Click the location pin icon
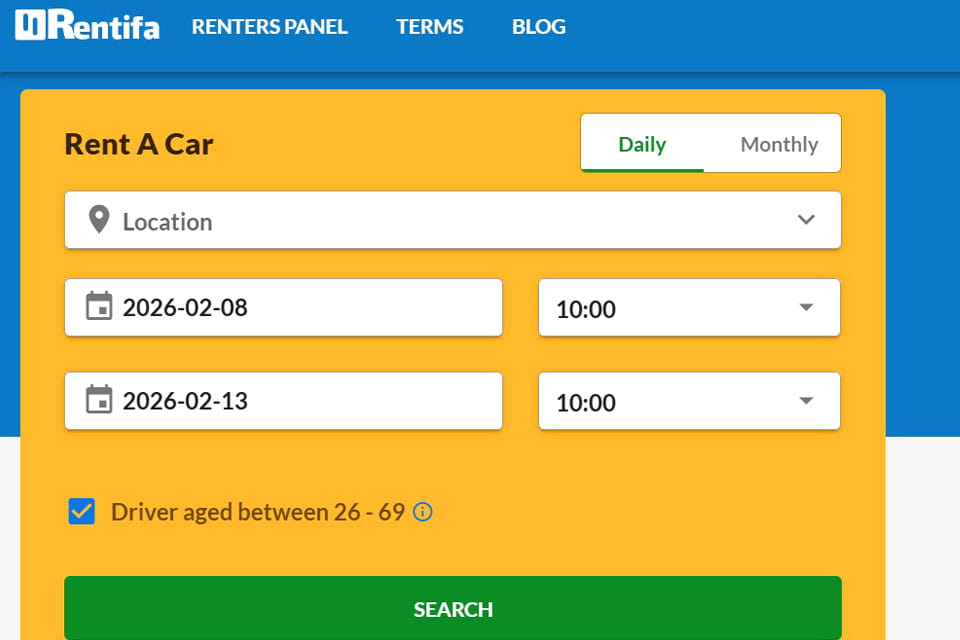The image size is (960, 640). coord(98,220)
